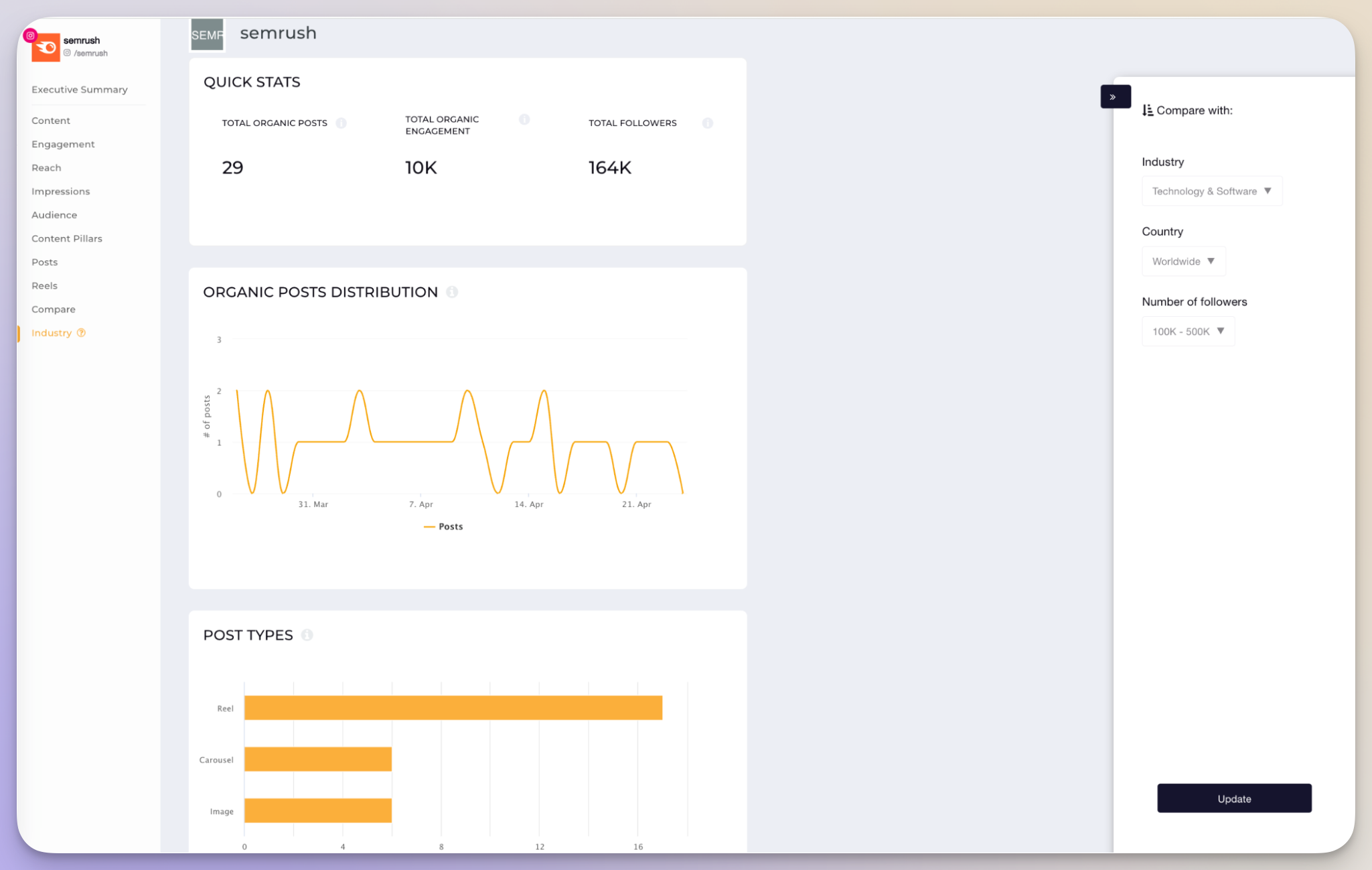Click the semrush title in page header

(278, 33)
